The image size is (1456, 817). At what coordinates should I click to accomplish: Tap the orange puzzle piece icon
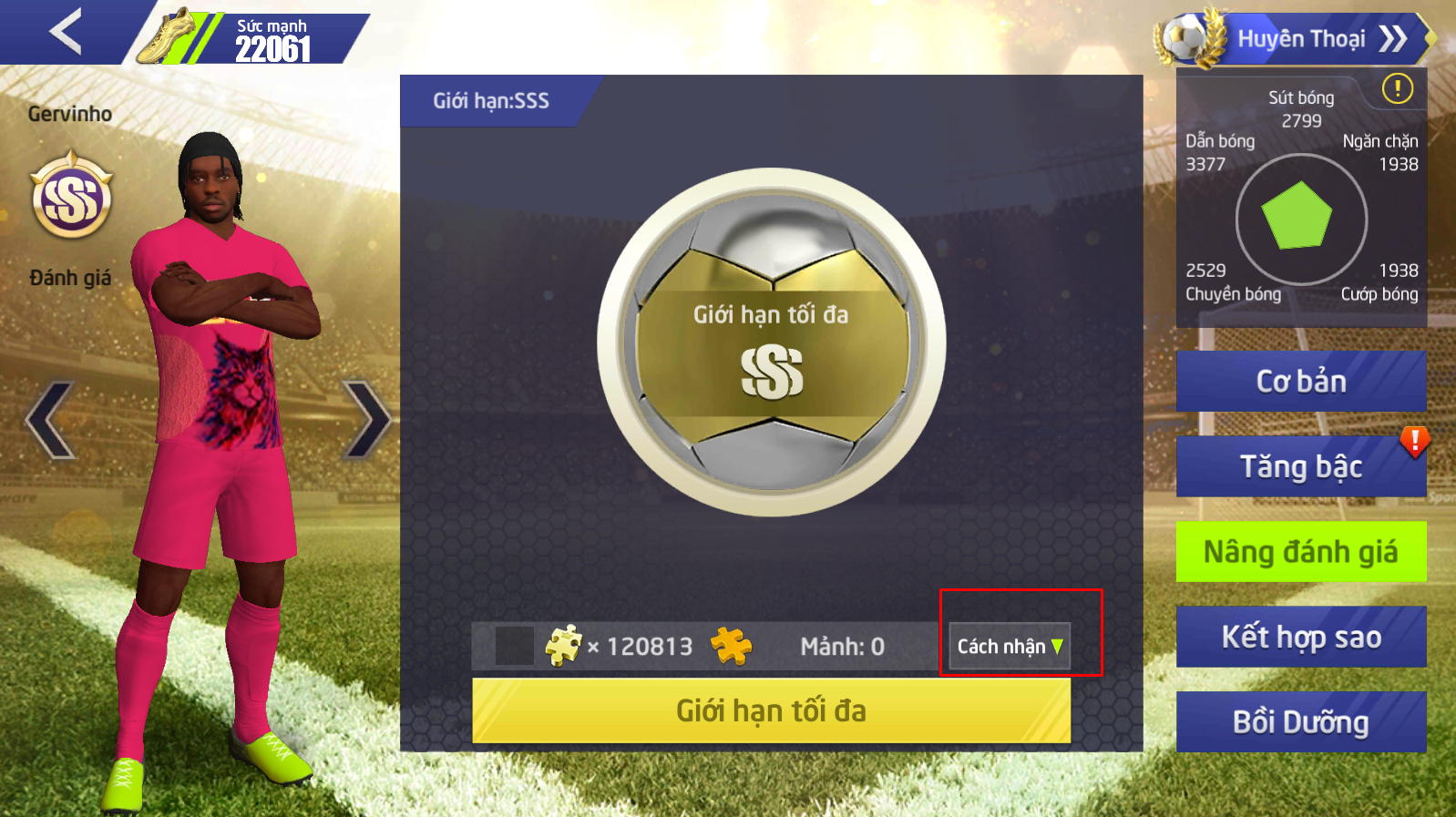coord(731,646)
